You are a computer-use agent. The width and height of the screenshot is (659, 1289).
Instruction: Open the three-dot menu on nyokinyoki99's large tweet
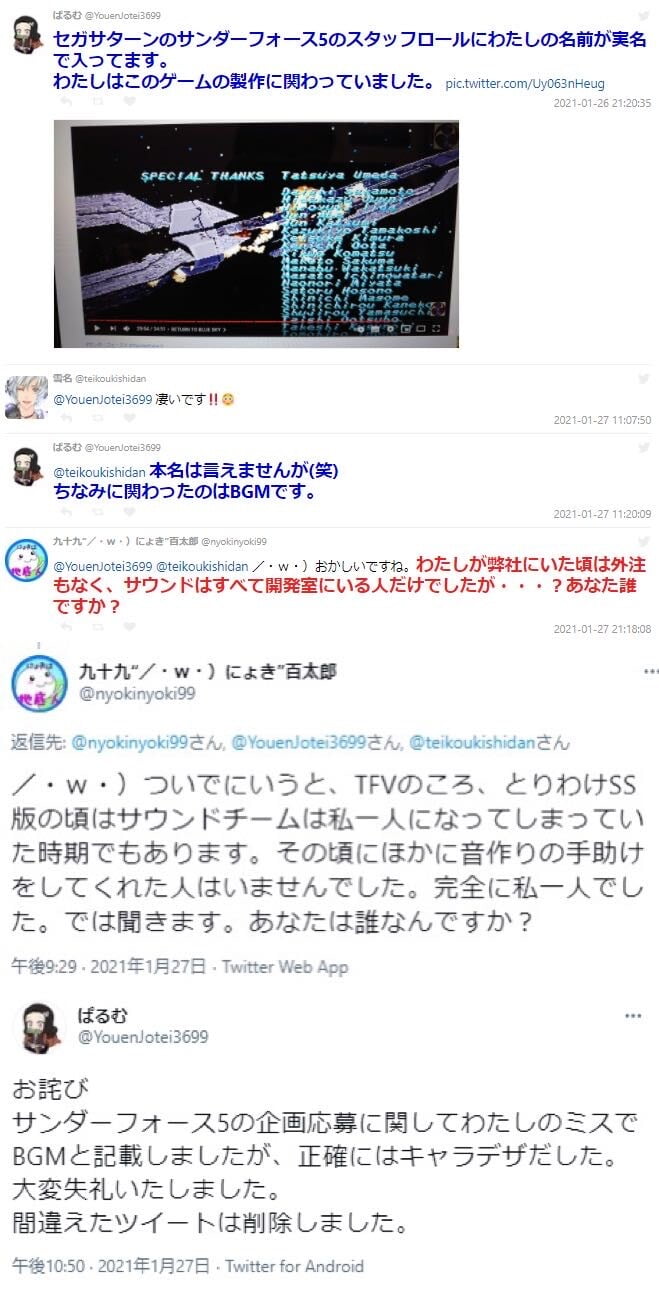click(651, 671)
